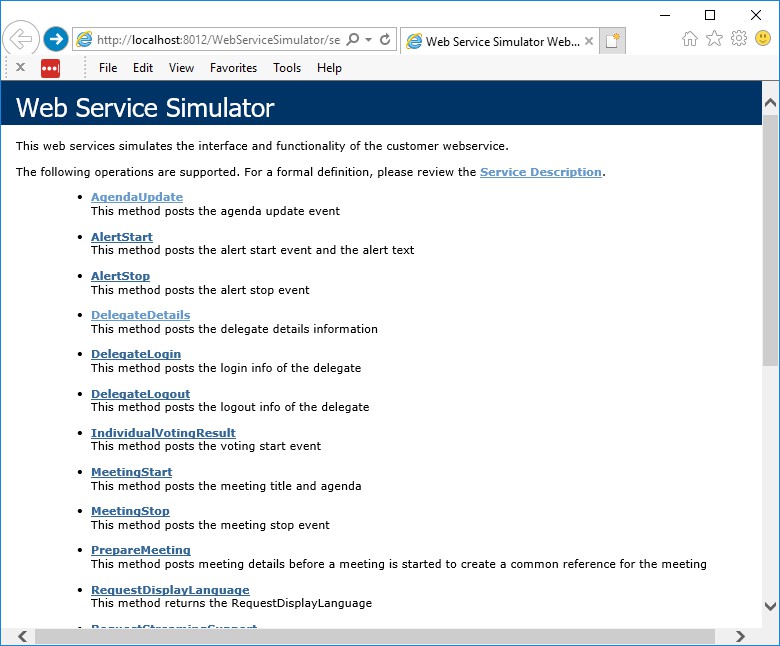The width and height of the screenshot is (780, 646).
Task: Open the Help menu
Action: (x=329, y=68)
